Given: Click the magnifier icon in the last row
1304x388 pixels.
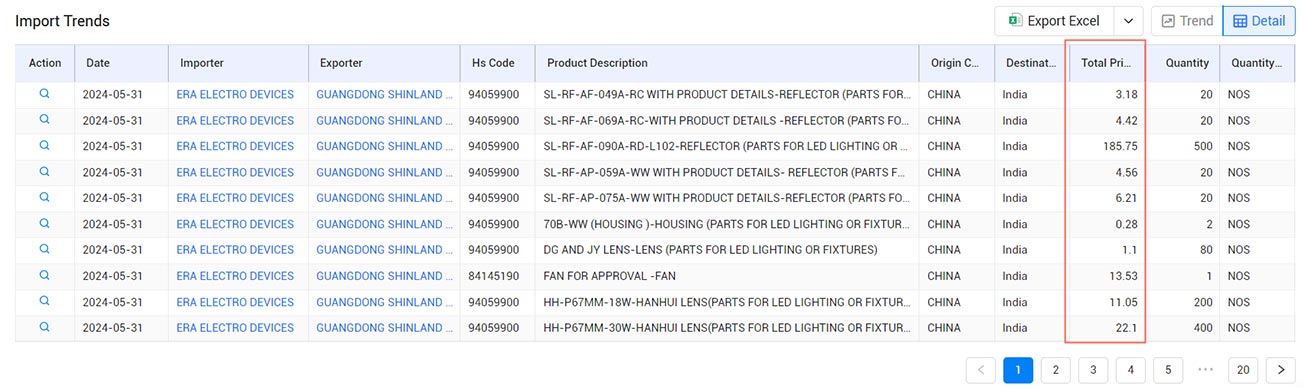Looking at the screenshot, I should coord(44,327).
